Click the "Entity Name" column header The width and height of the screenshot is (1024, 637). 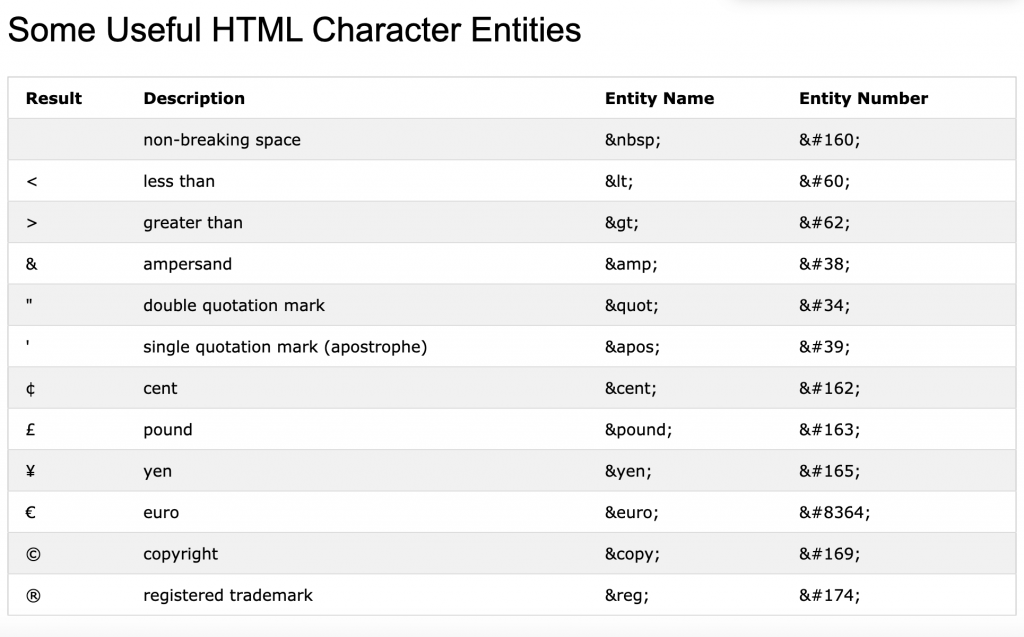[x=659, y=98]
